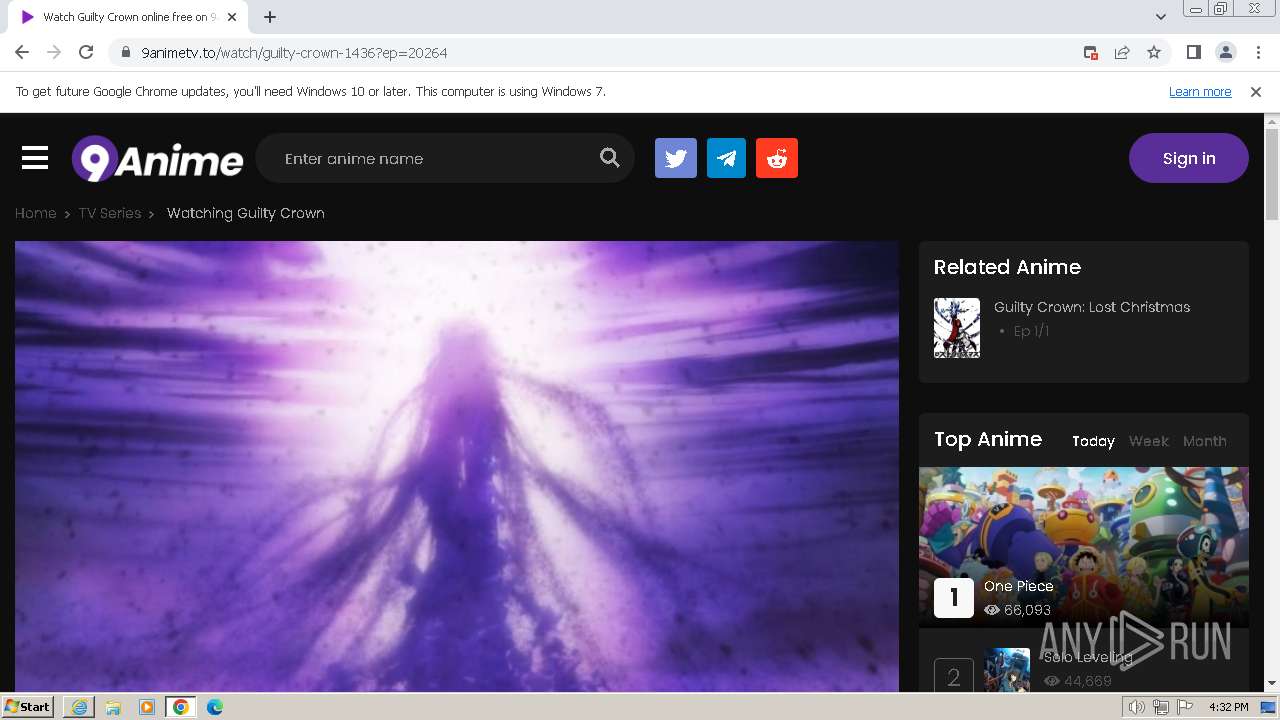Share this page icon in address bar
The width and height of the screenshot is (1280, 720).
(1122, 52)
